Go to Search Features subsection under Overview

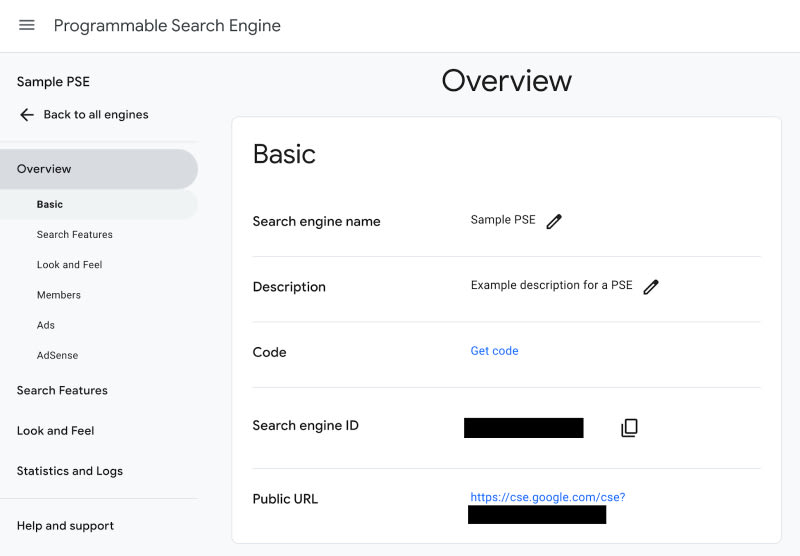coord(75,235)
